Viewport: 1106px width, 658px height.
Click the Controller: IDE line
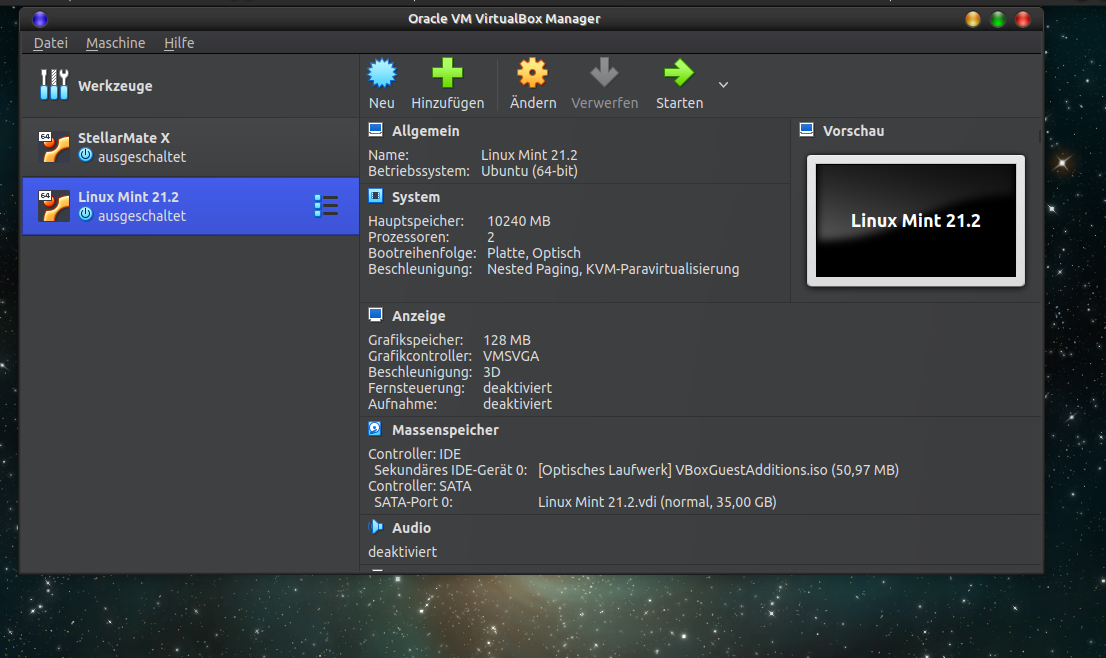coord(414,454)
